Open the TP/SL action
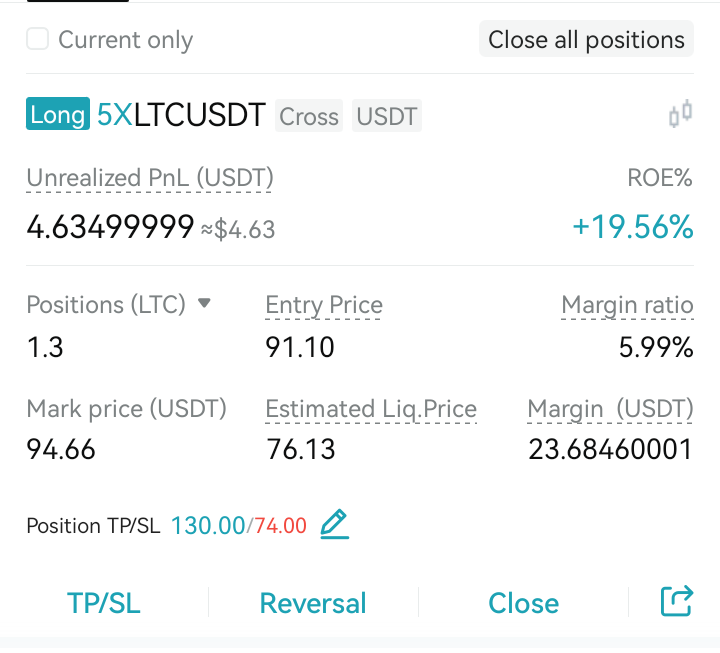 pos(104,602)
